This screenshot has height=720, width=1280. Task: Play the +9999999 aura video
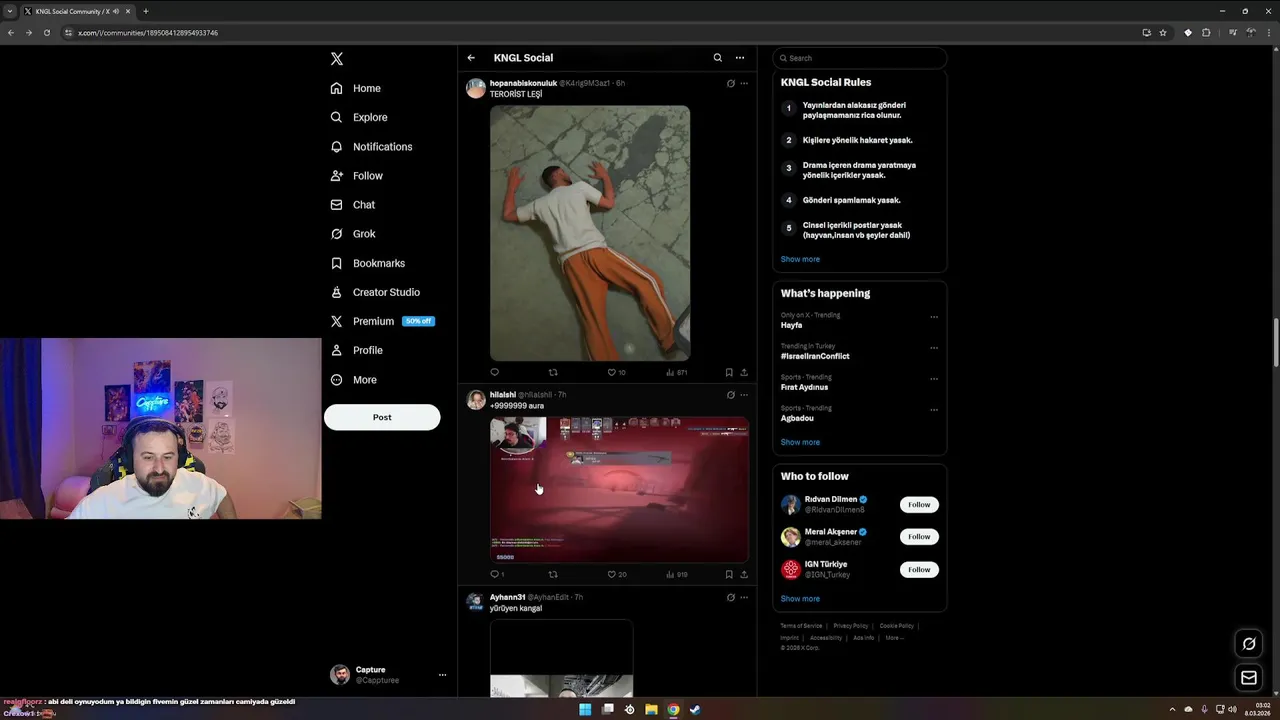(x=619, y=490)
